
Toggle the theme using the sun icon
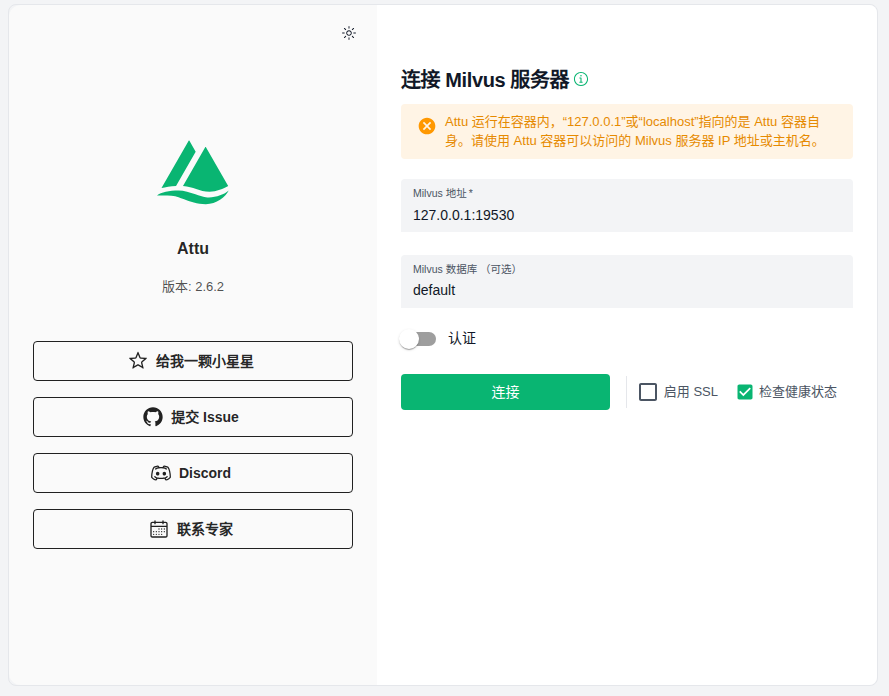[x=349, y=33]
